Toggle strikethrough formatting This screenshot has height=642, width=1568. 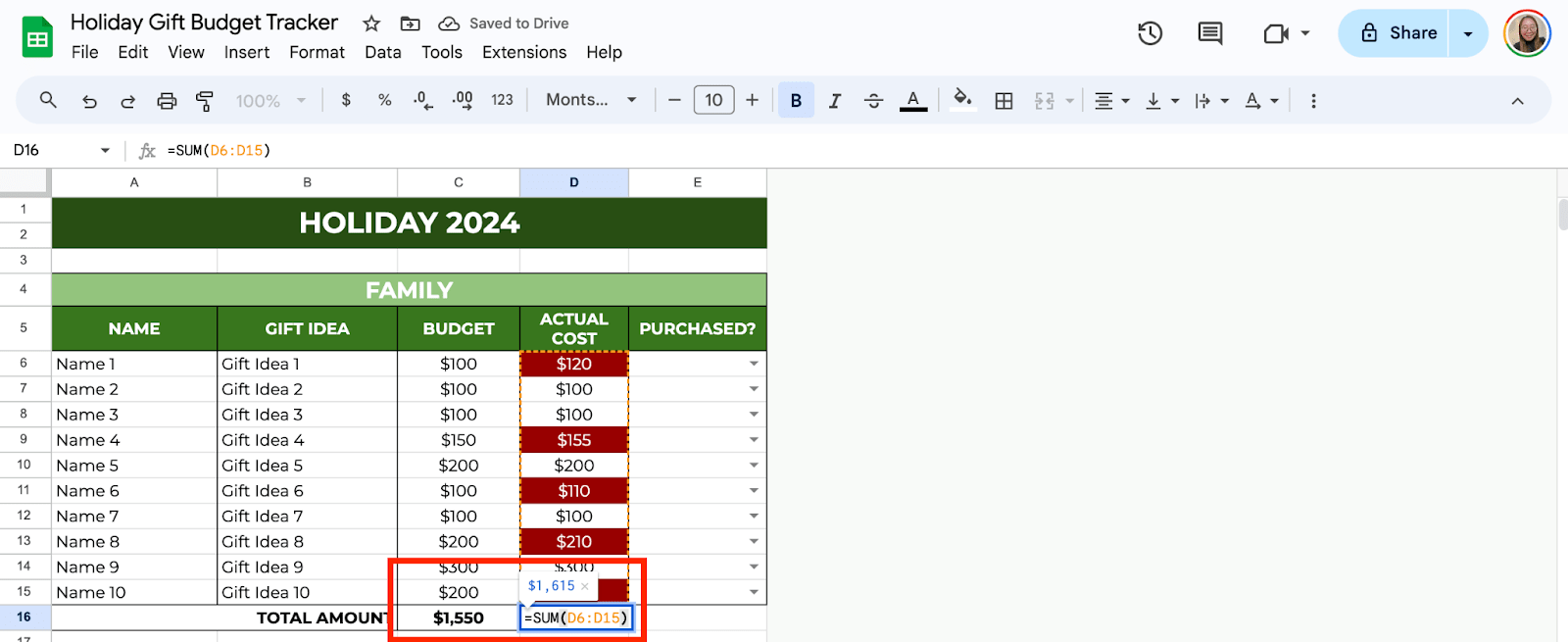[873, 100]
